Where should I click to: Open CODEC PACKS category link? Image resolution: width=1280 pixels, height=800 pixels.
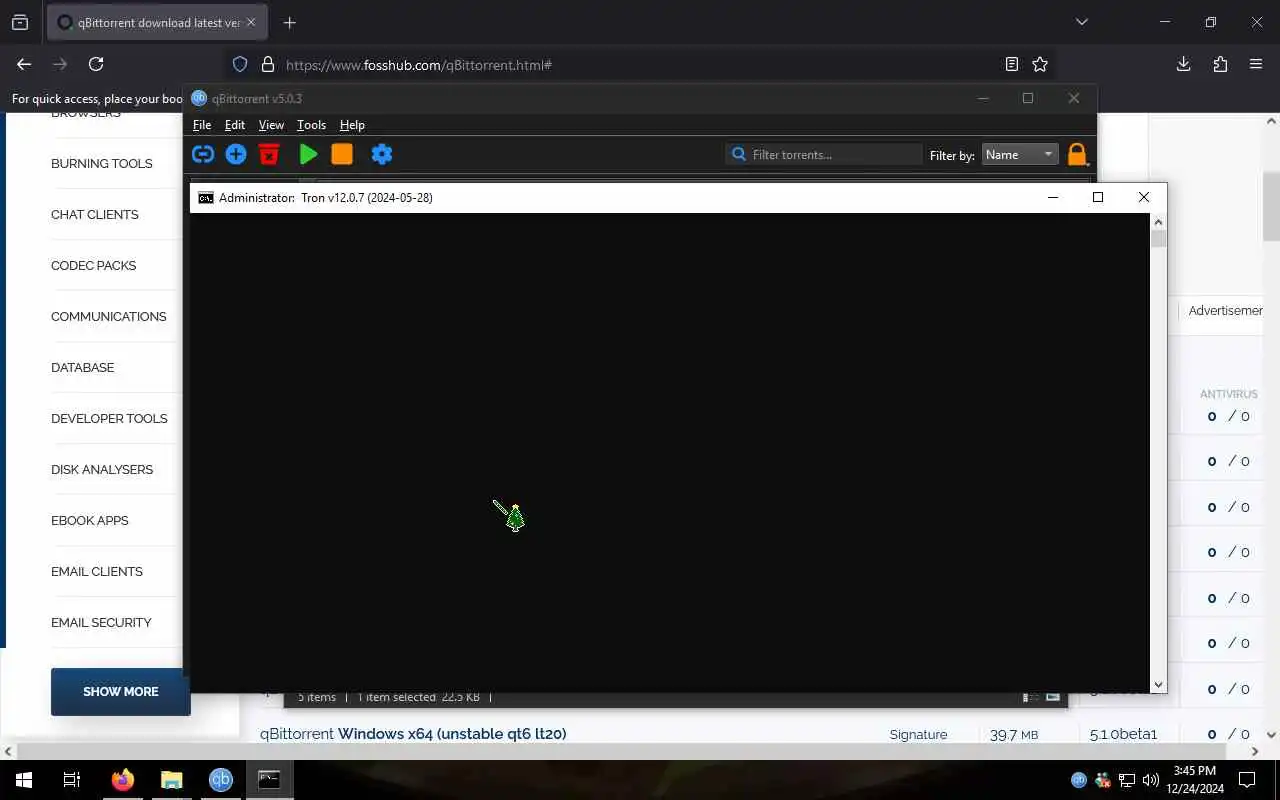click(x=93, y=265)
